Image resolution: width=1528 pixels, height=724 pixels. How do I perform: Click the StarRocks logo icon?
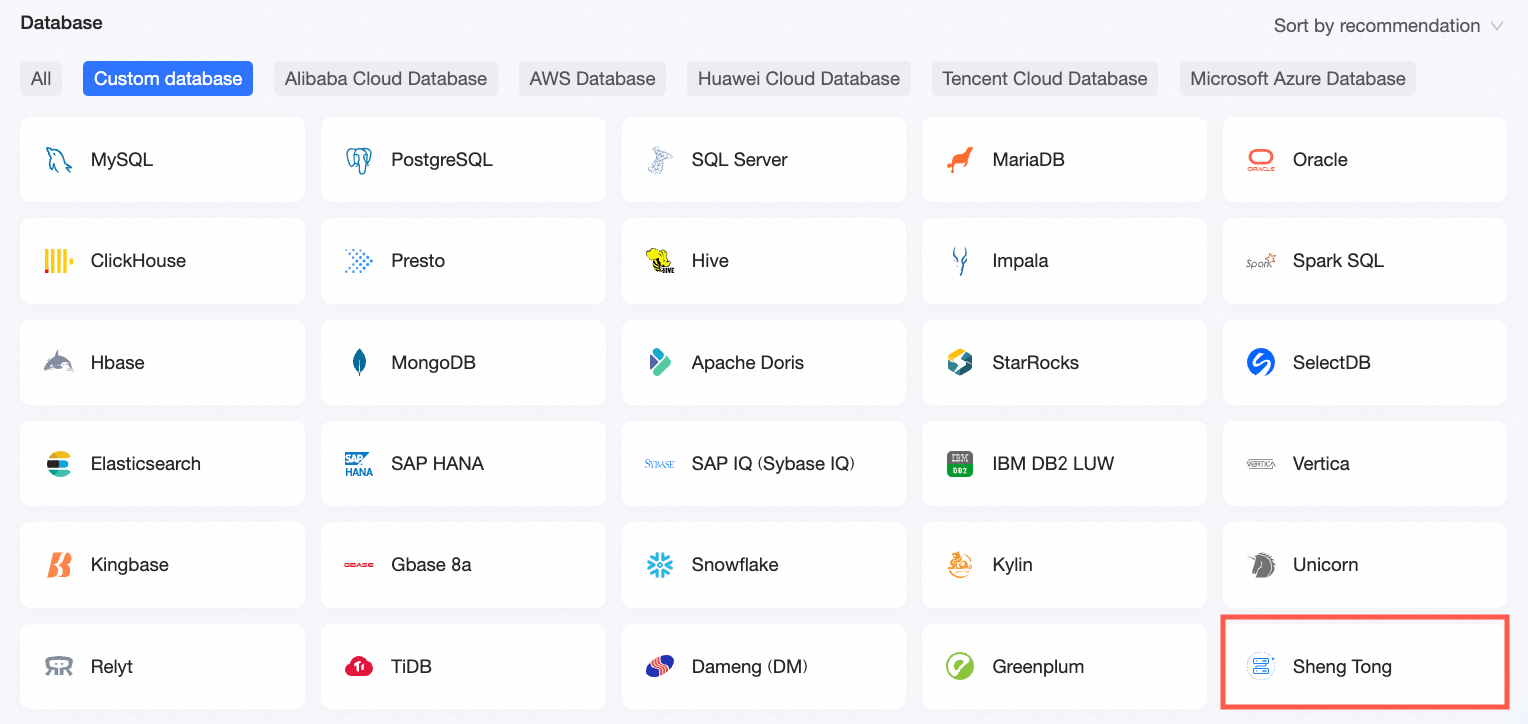click(960, 362)
